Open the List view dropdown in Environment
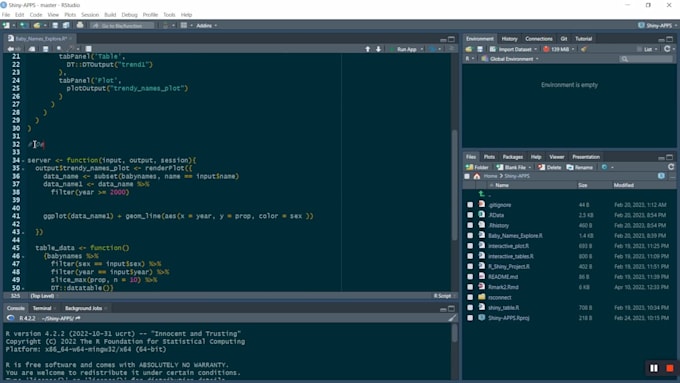 647,49
